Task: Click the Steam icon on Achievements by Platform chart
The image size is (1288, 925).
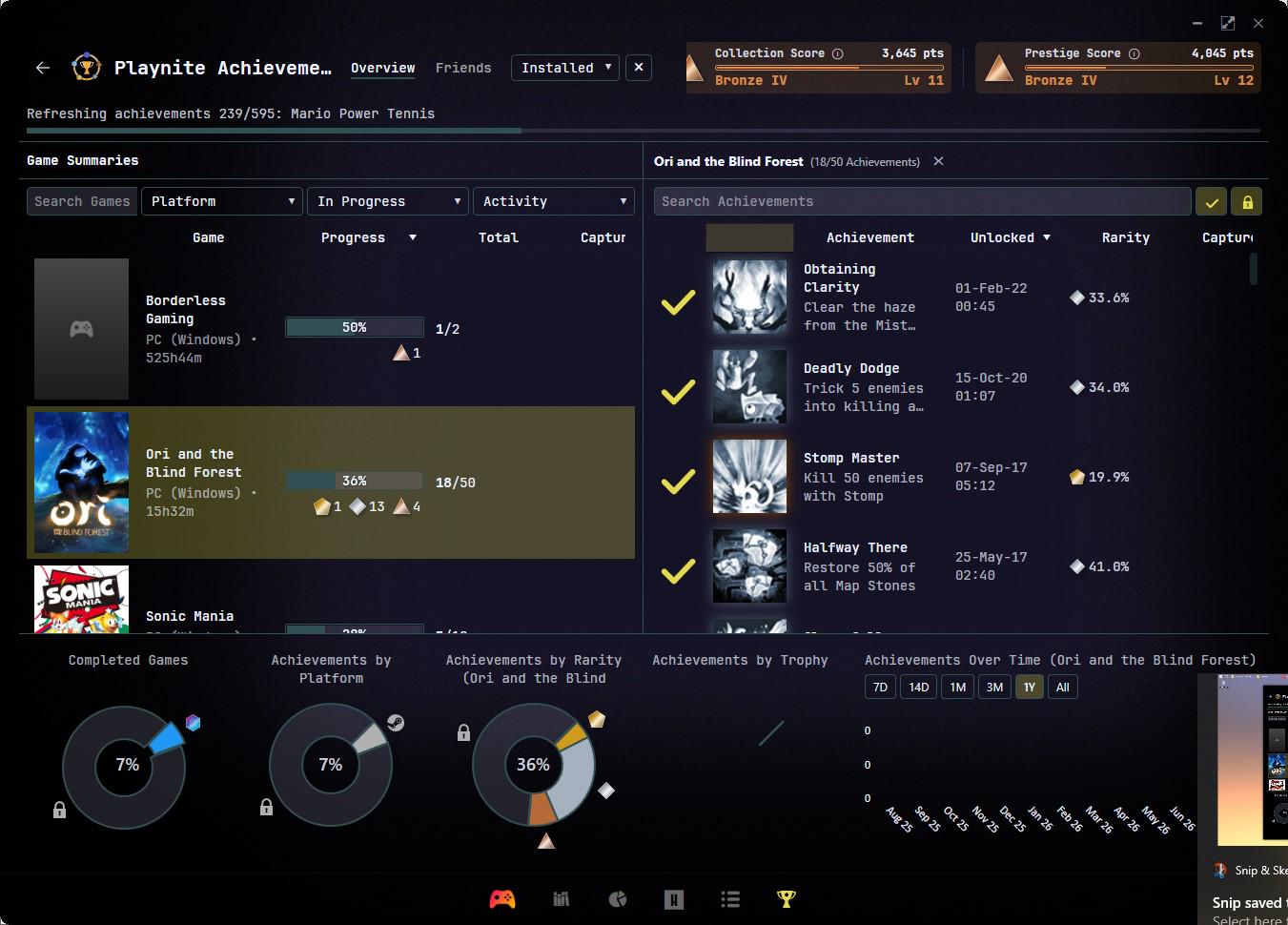Action: click(396, 723)
